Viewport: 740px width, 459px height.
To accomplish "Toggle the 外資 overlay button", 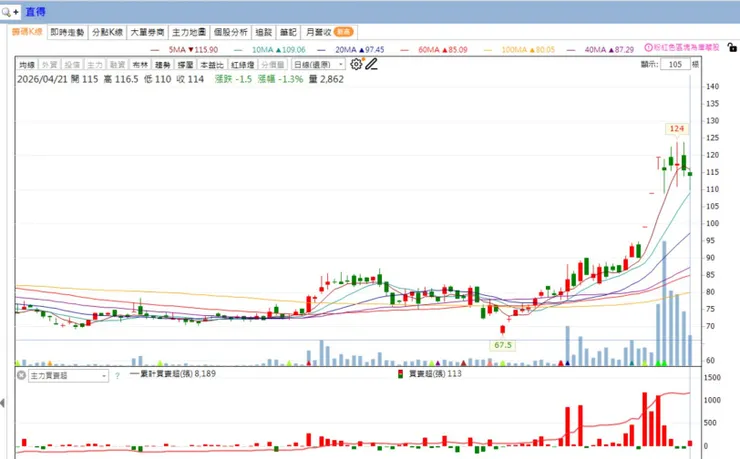I will [x=50, y=65].
